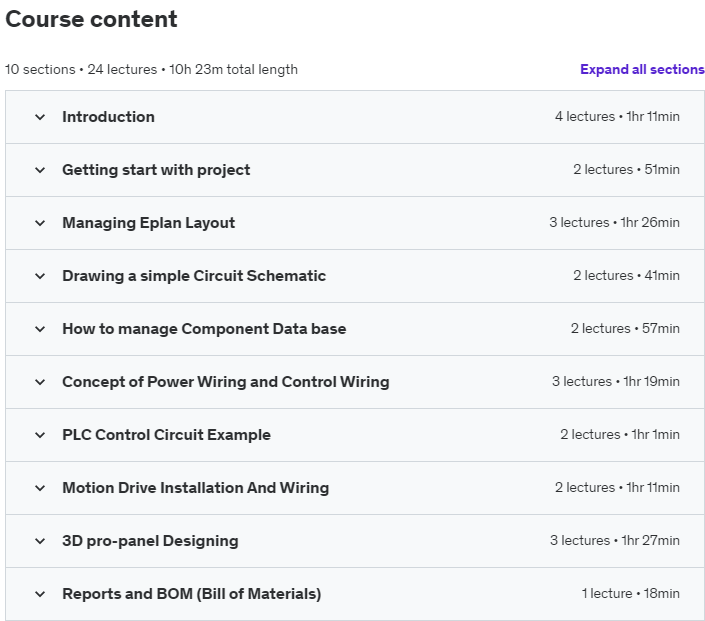Click the 'Course content' heading
705x621 pixels.
click(x=91, y=19)
